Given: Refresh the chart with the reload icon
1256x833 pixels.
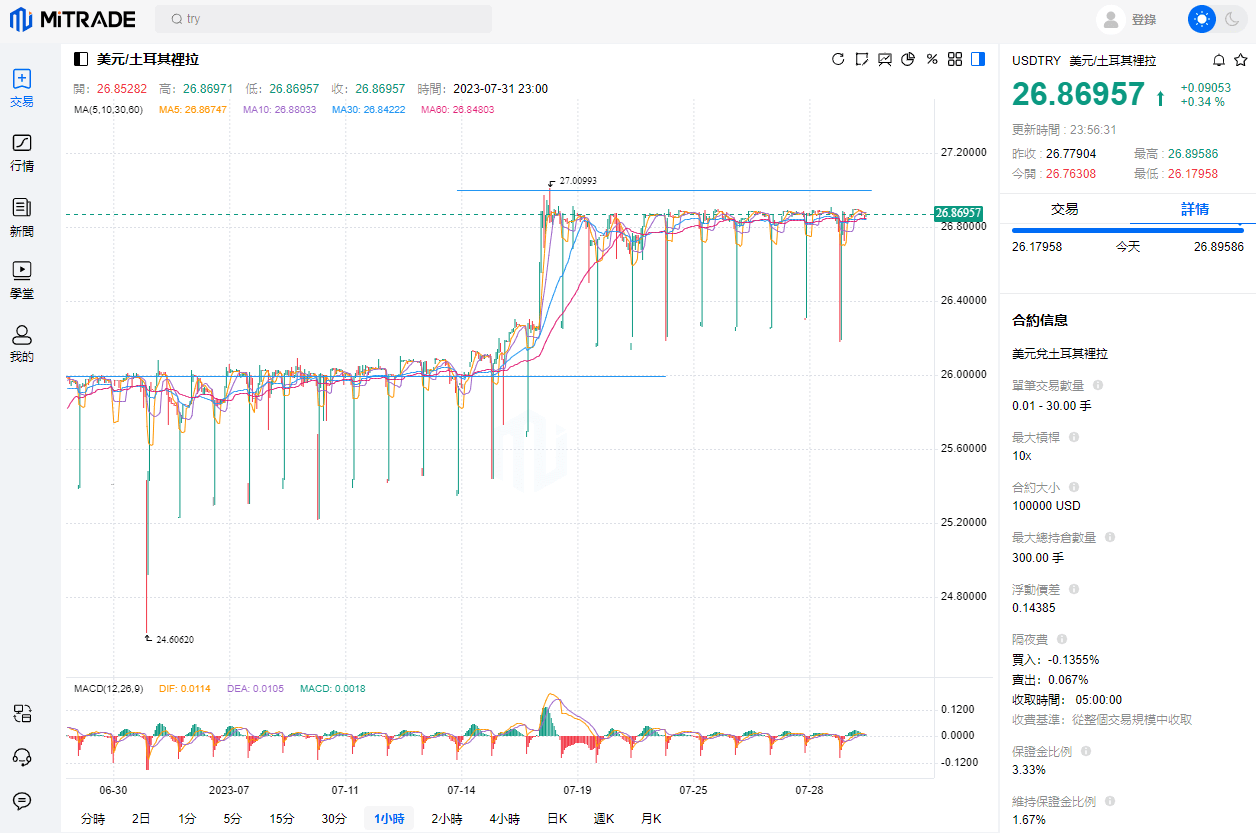Looking at the screenshot, I should [x=838, y=59].
